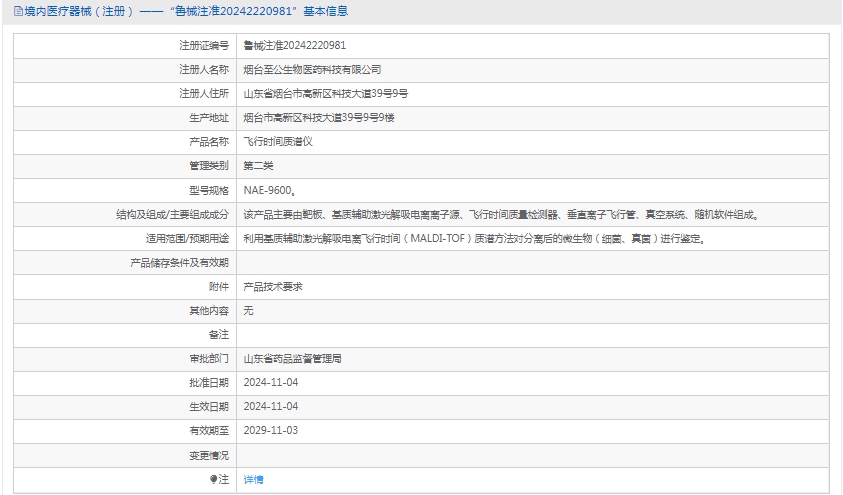Click registration number value 鲁械注准20242220981
The height and width of the screenshot is (495, 843).
pyautogui.click(x=295, y=45)
